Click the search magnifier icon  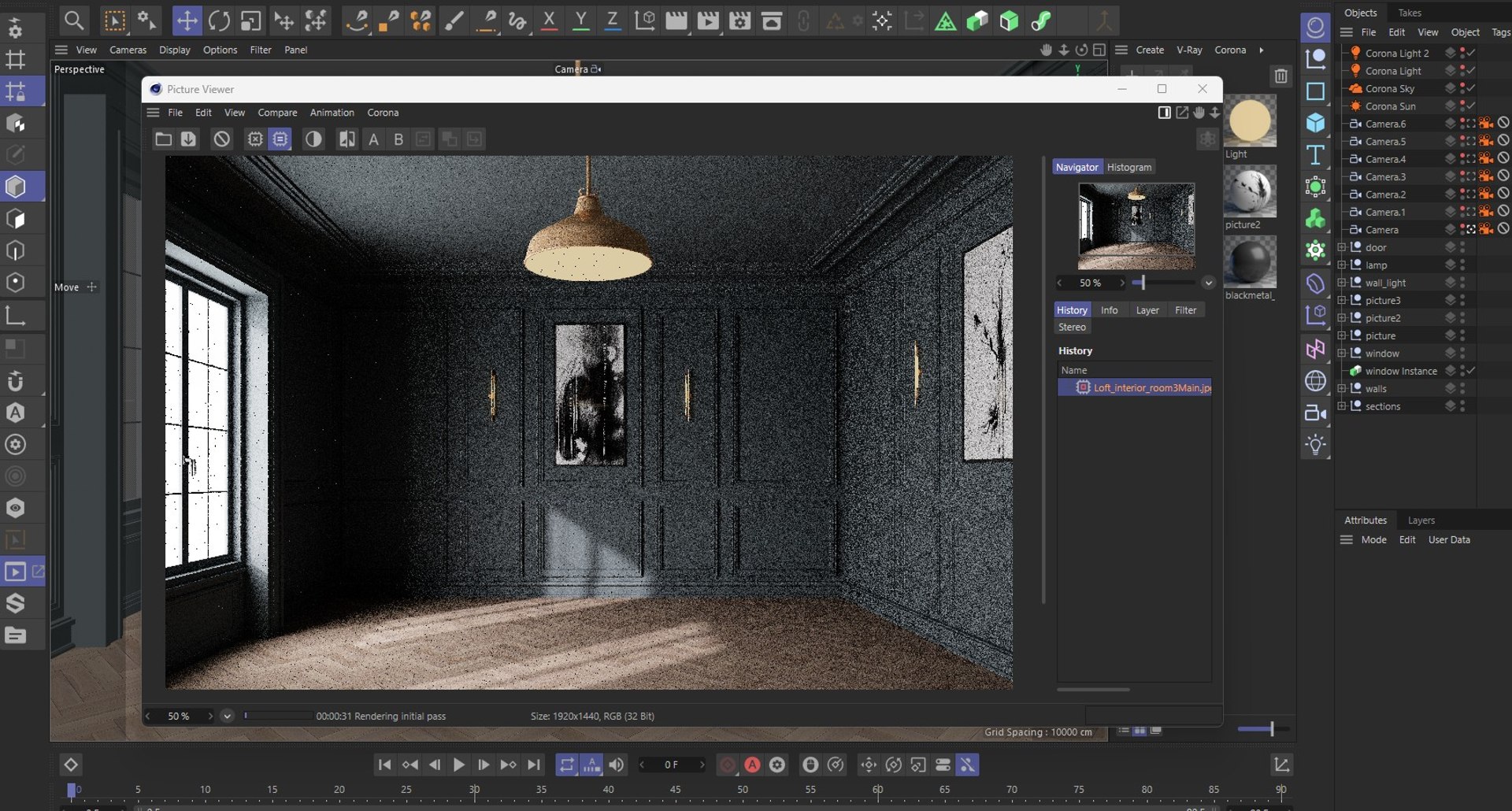point(74,20)
